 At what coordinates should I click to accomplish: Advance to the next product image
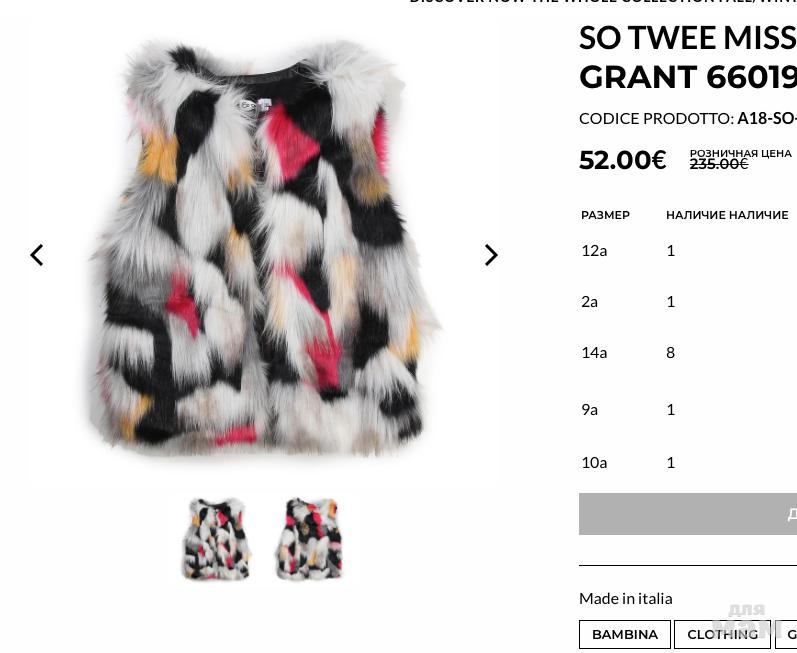click(x=491, y=255)
